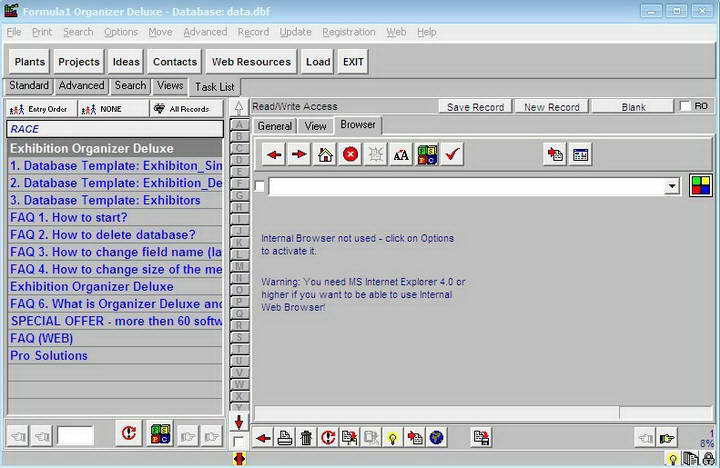Click the red refresh icon in record toolbar
The image size is (720, 468).
328,438
